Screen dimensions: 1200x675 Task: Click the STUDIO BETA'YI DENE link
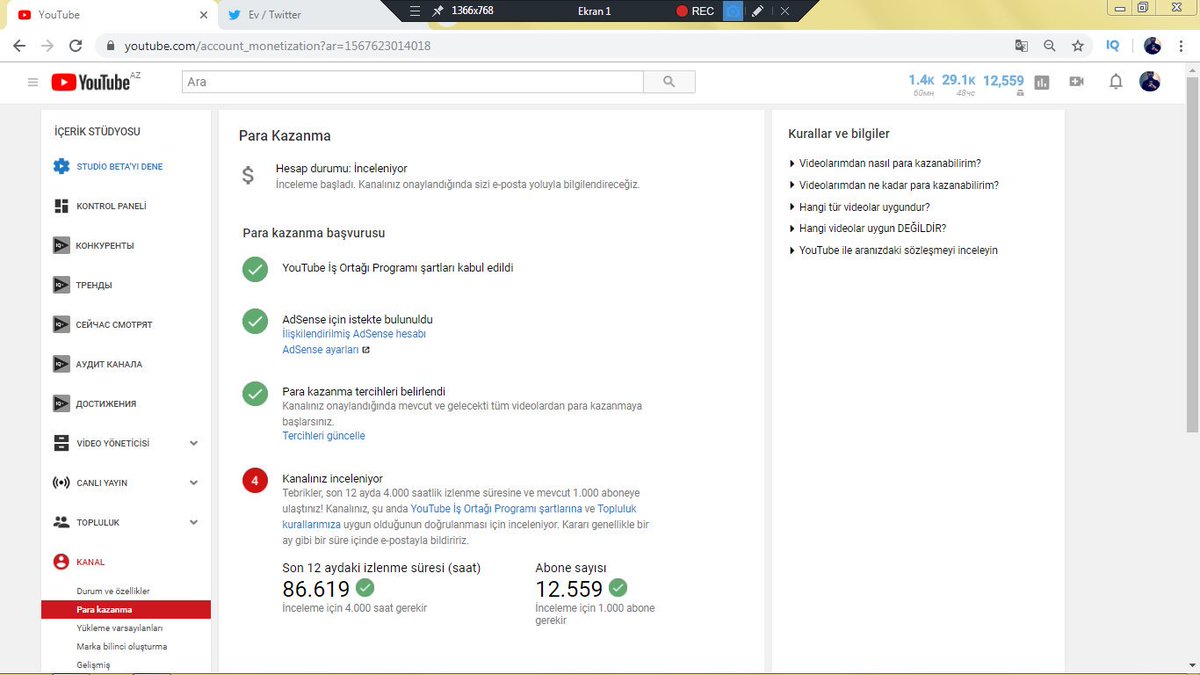tap(119, 166)
